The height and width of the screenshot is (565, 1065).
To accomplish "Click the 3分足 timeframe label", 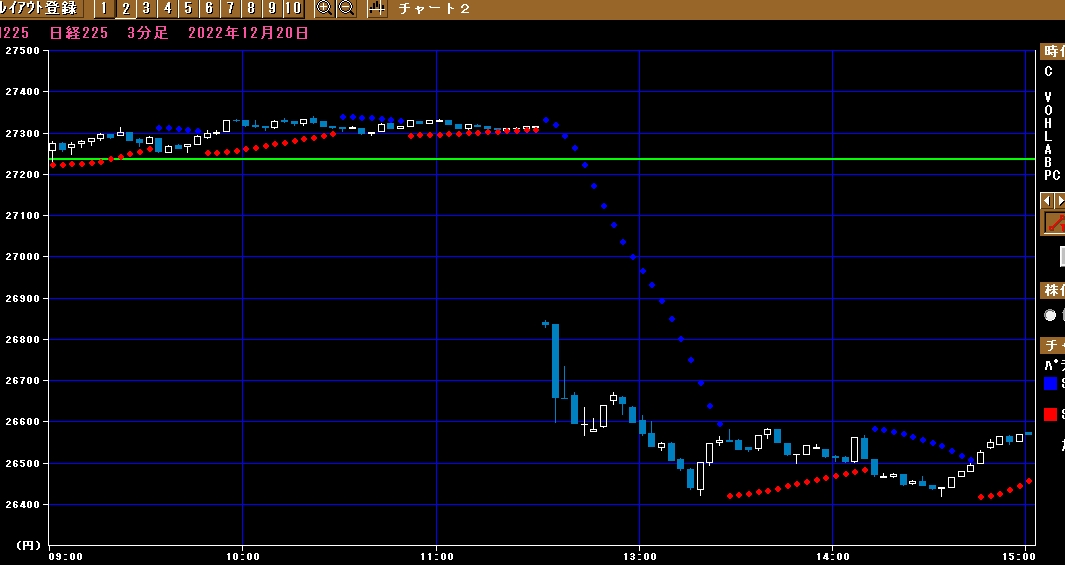I will click(147, 33).
